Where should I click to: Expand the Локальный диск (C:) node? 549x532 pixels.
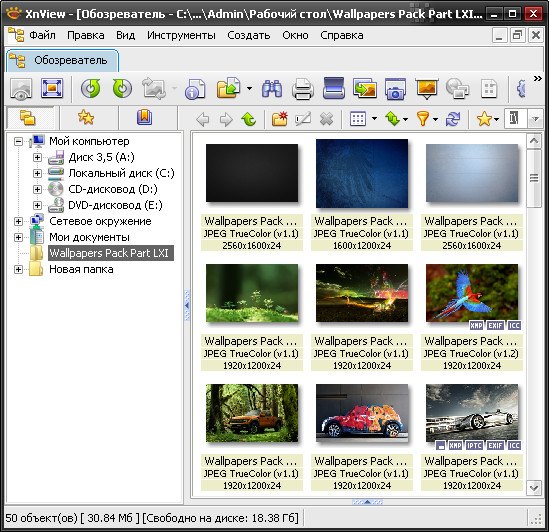point(37,173)
